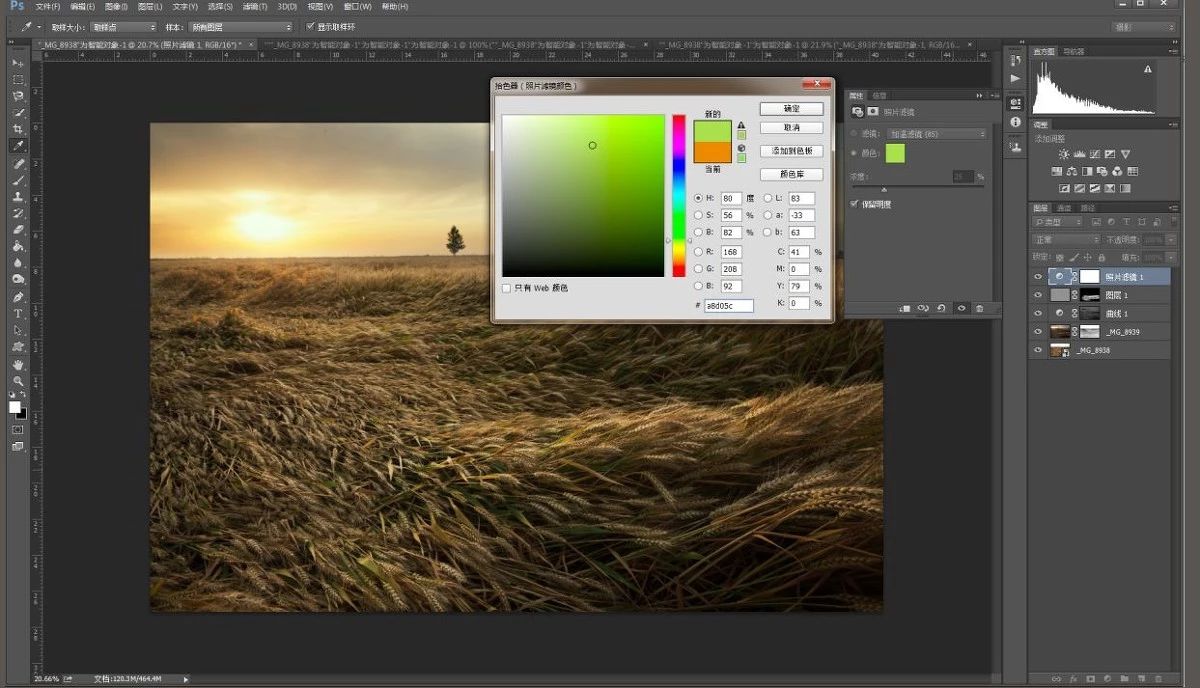
Task: Switch to the 通道 channels tab
Action: (1064, 208)
